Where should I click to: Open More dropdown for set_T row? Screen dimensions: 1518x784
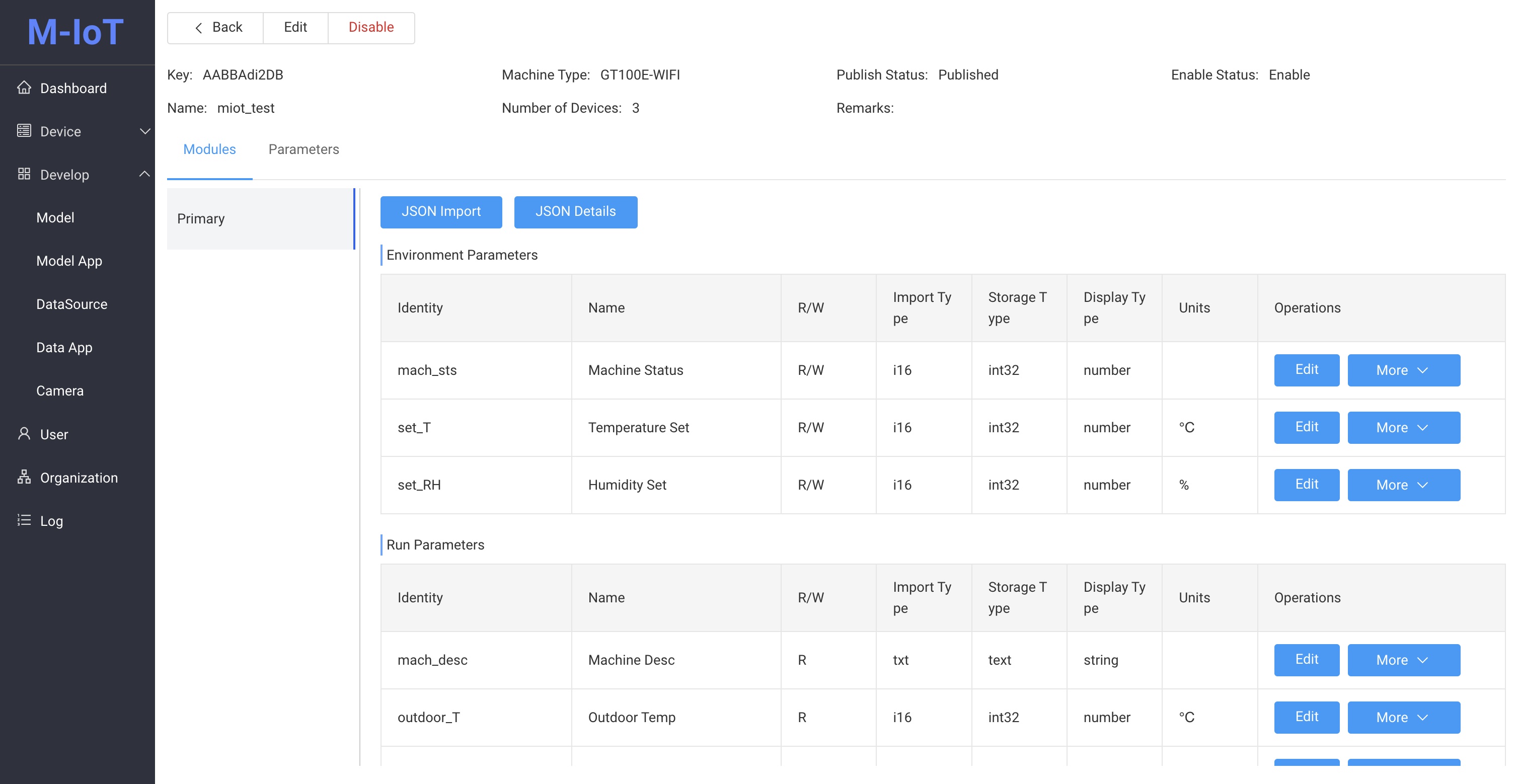click(x=1404, y=427)
